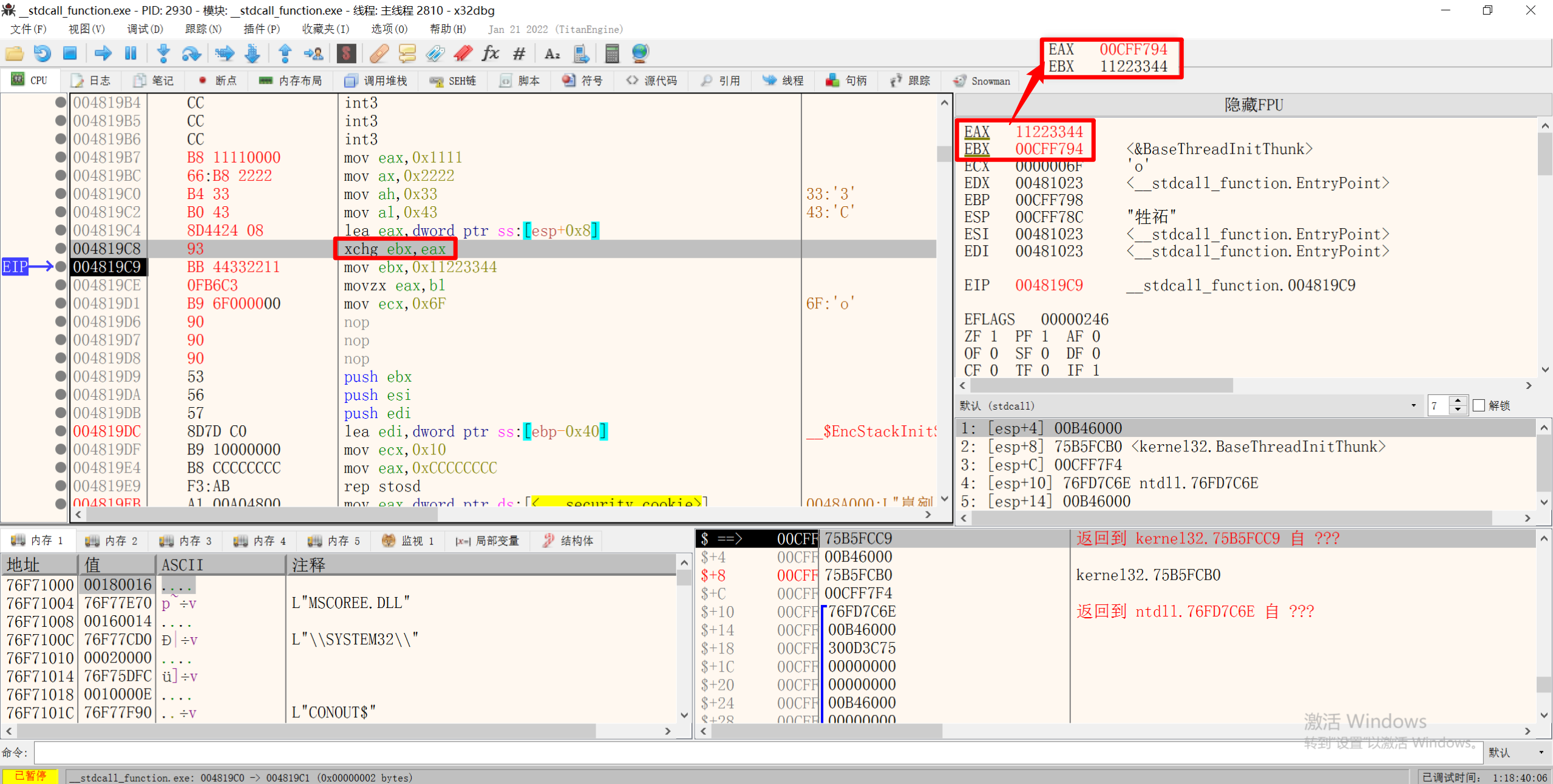
Task: Open the 调试(D) menu
Action: click(144, 29)
